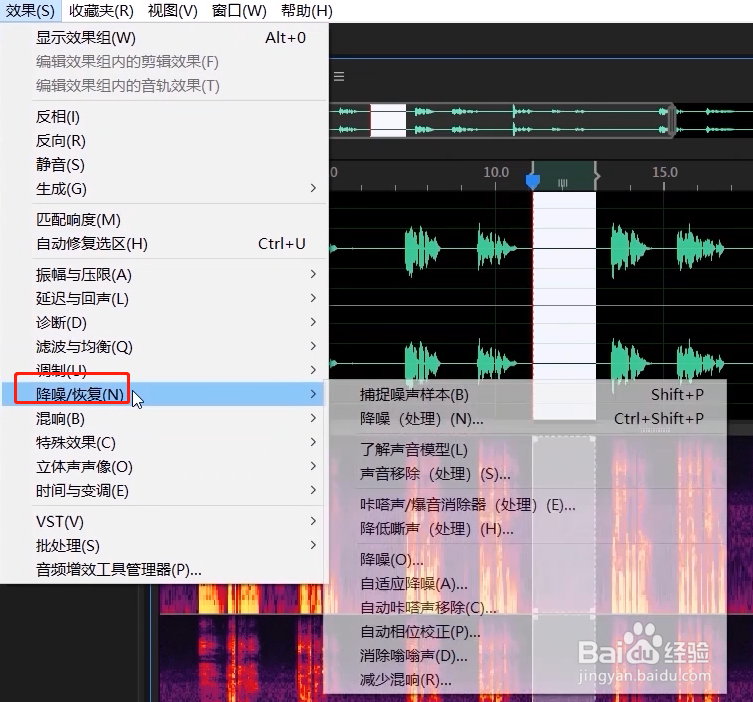The height and width of the screenshot is (702, 753).
Task: Open the editor panel hamburger menu
Action: pyautogui.click(x=339, y=76)
